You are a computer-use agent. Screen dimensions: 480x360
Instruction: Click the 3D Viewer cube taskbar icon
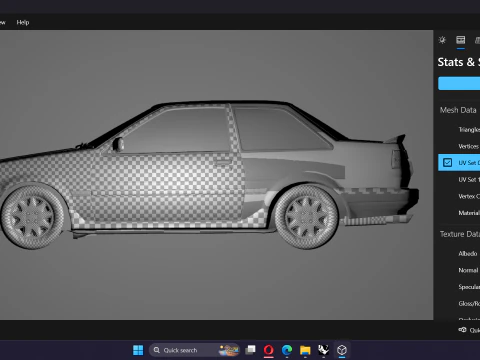[342, 350]
